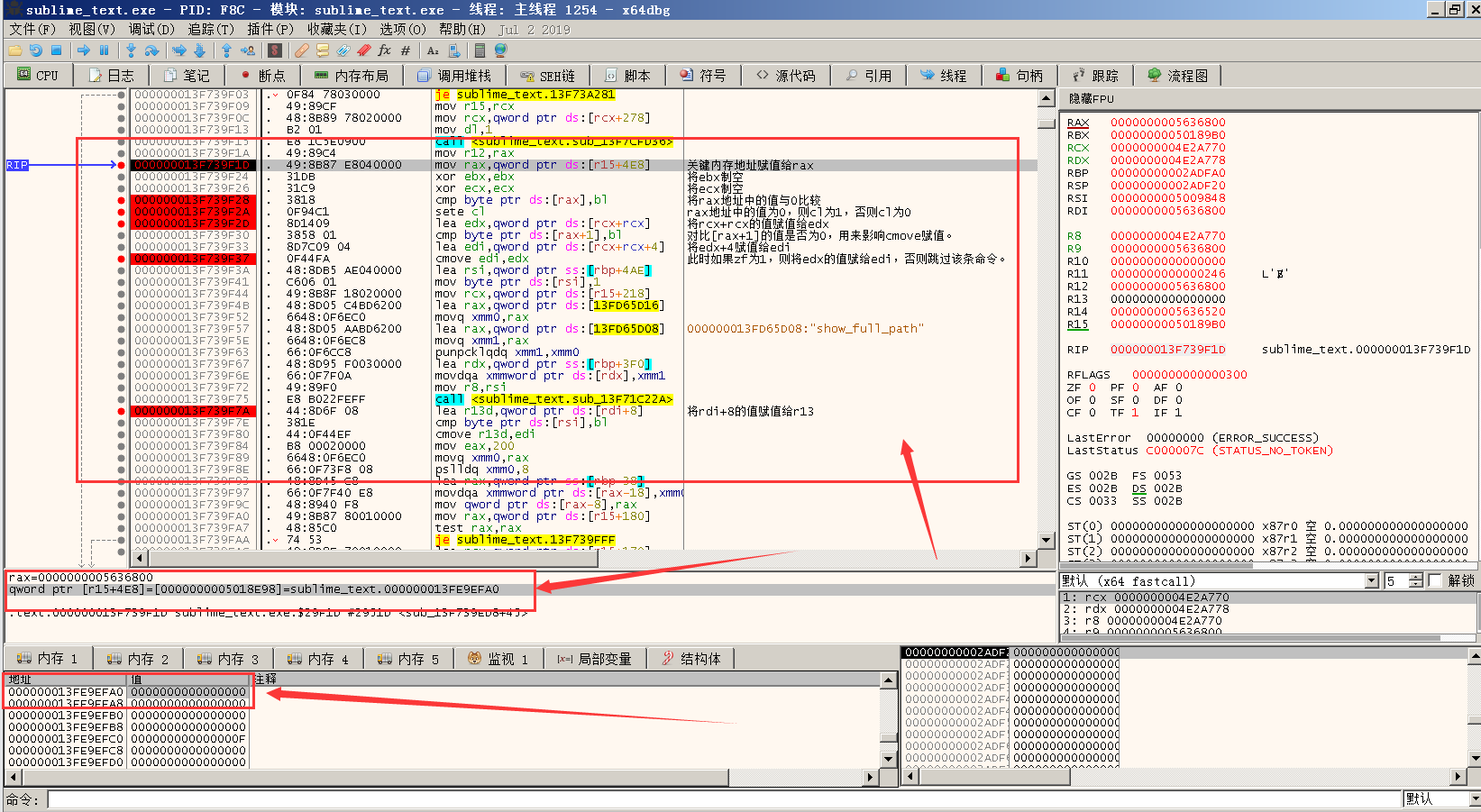The height and width of the screenshot is (812, 1481).
Task: Increase the argument count spinner
Action: [x=1416, y=577]
